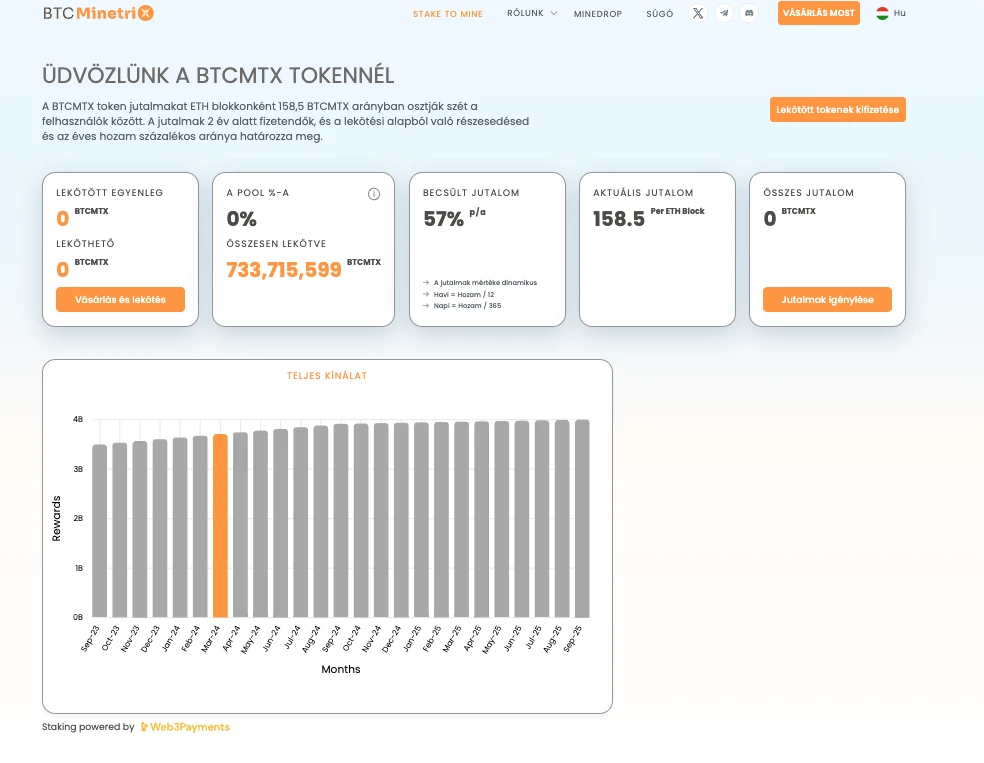Screen dimensions: 984x763
Task: Open the Hu language selector
Action: pos(891,13)
